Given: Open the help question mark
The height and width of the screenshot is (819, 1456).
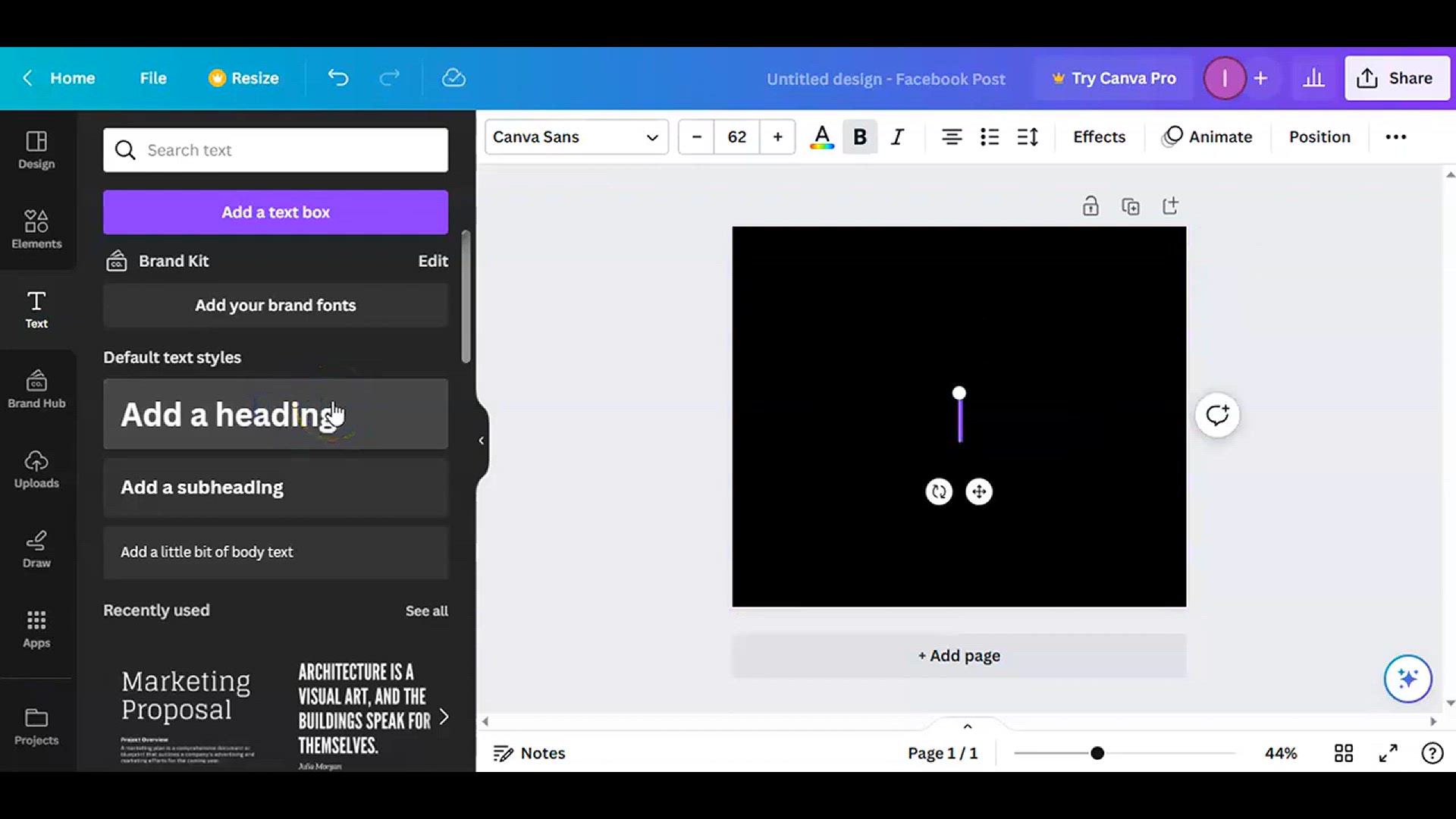Looking at the screenshot, I should (x=1432, y=753).
